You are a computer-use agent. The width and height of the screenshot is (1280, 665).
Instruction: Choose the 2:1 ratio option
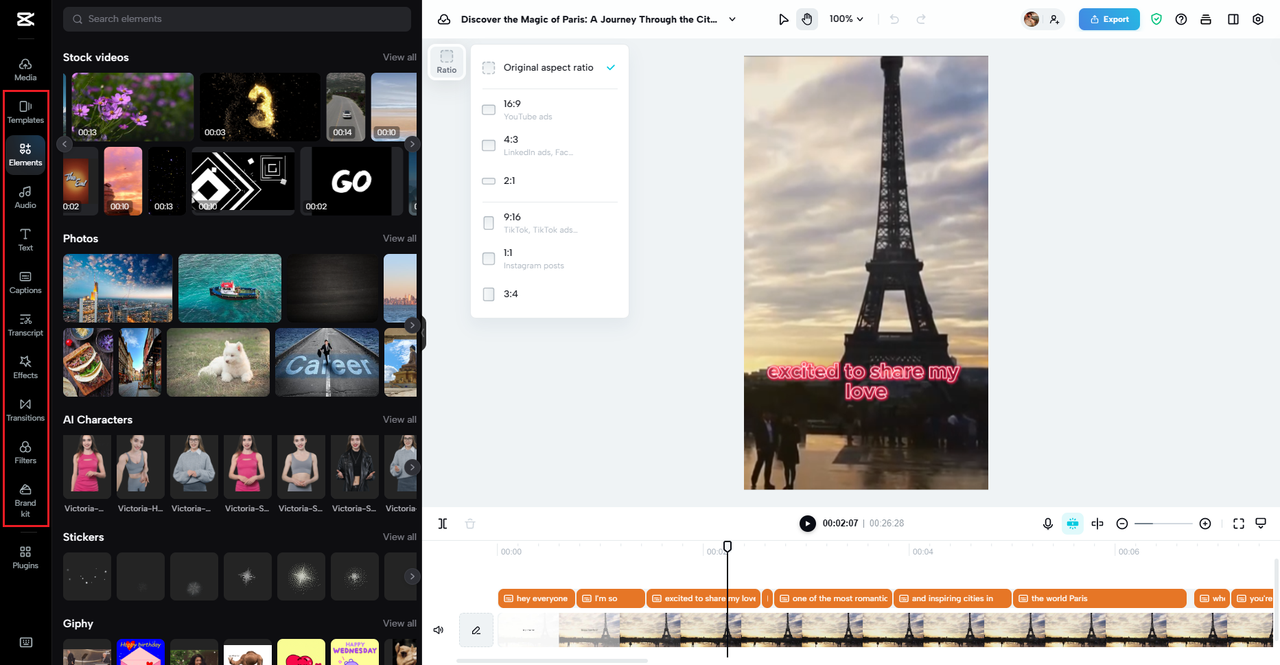tap(549, 181)
